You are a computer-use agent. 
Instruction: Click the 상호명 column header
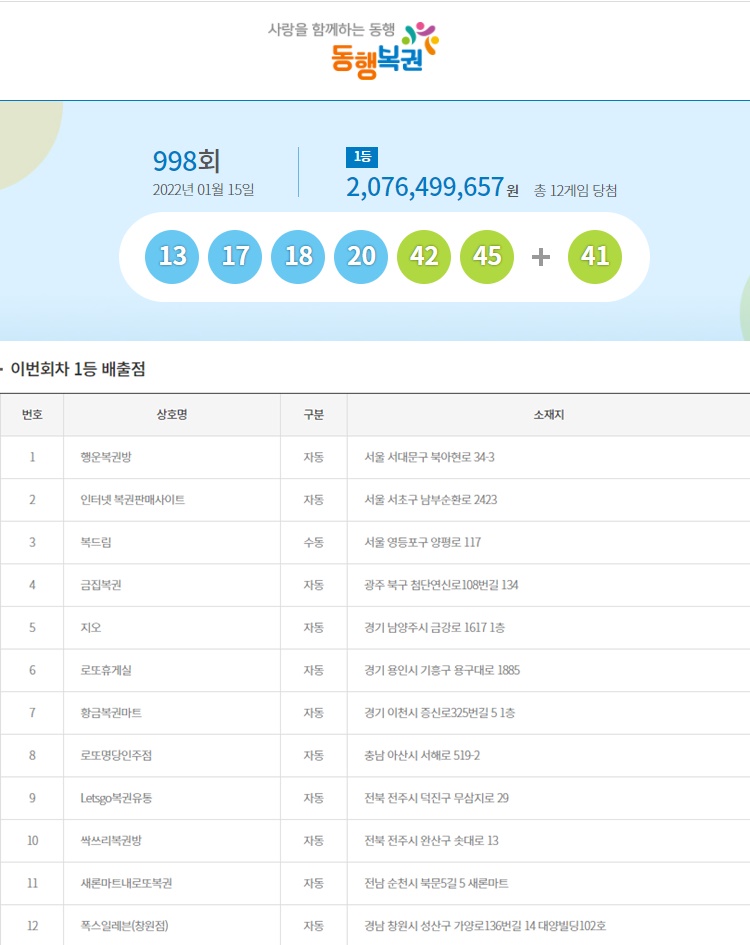(172, 415)
